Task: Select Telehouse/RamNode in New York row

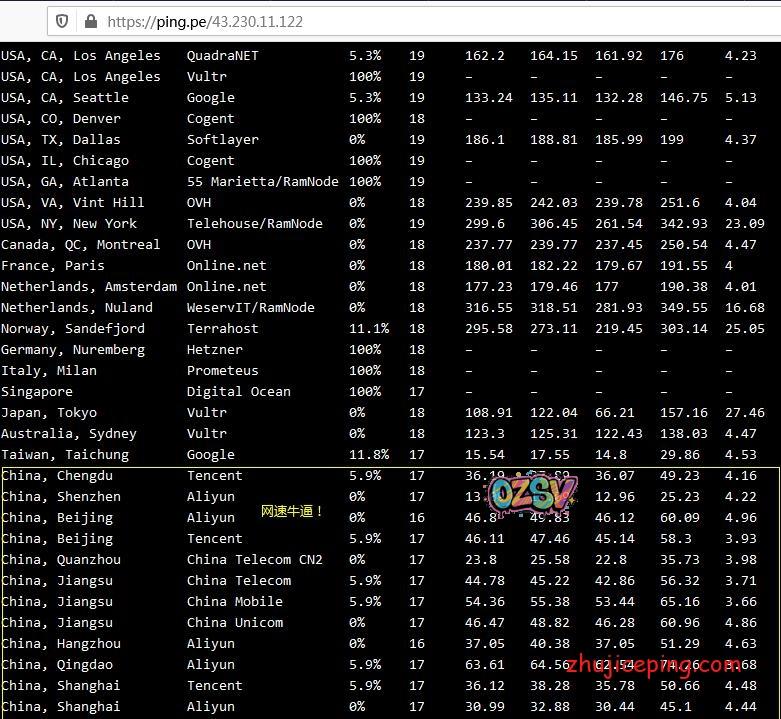Action: [254, 224]
